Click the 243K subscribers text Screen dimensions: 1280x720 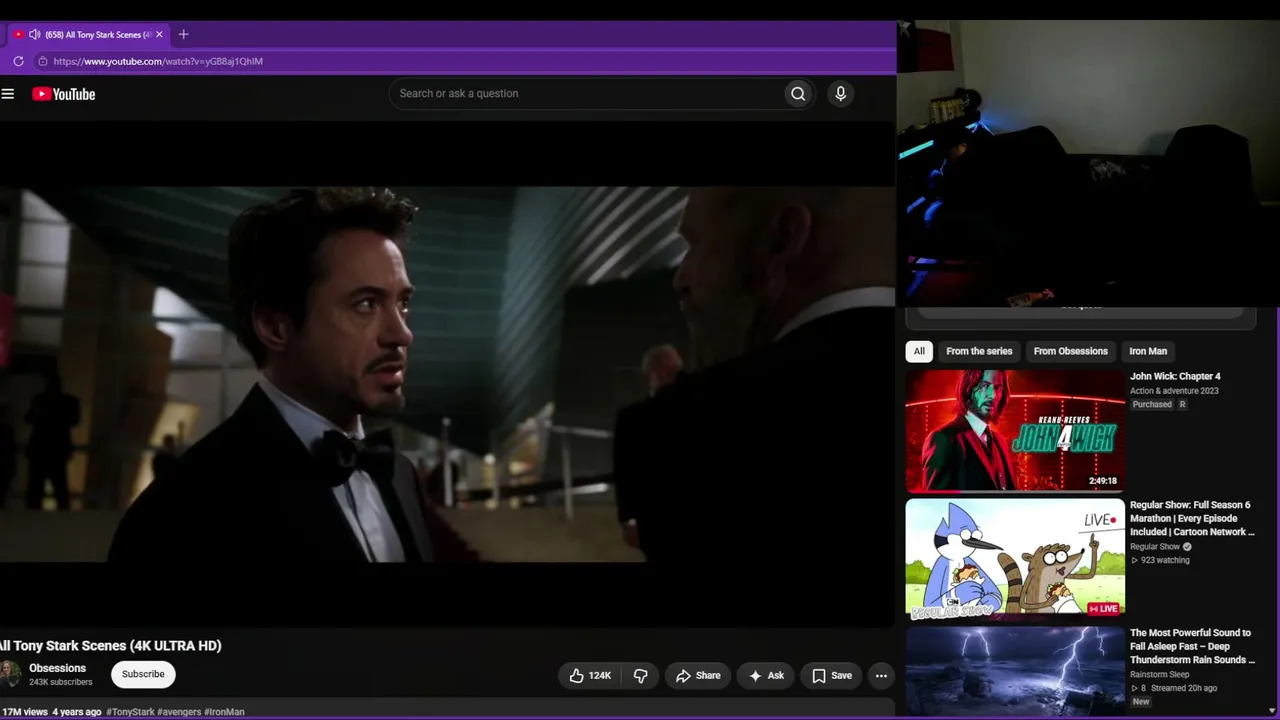pyautogui.click(x=61, y=682)
